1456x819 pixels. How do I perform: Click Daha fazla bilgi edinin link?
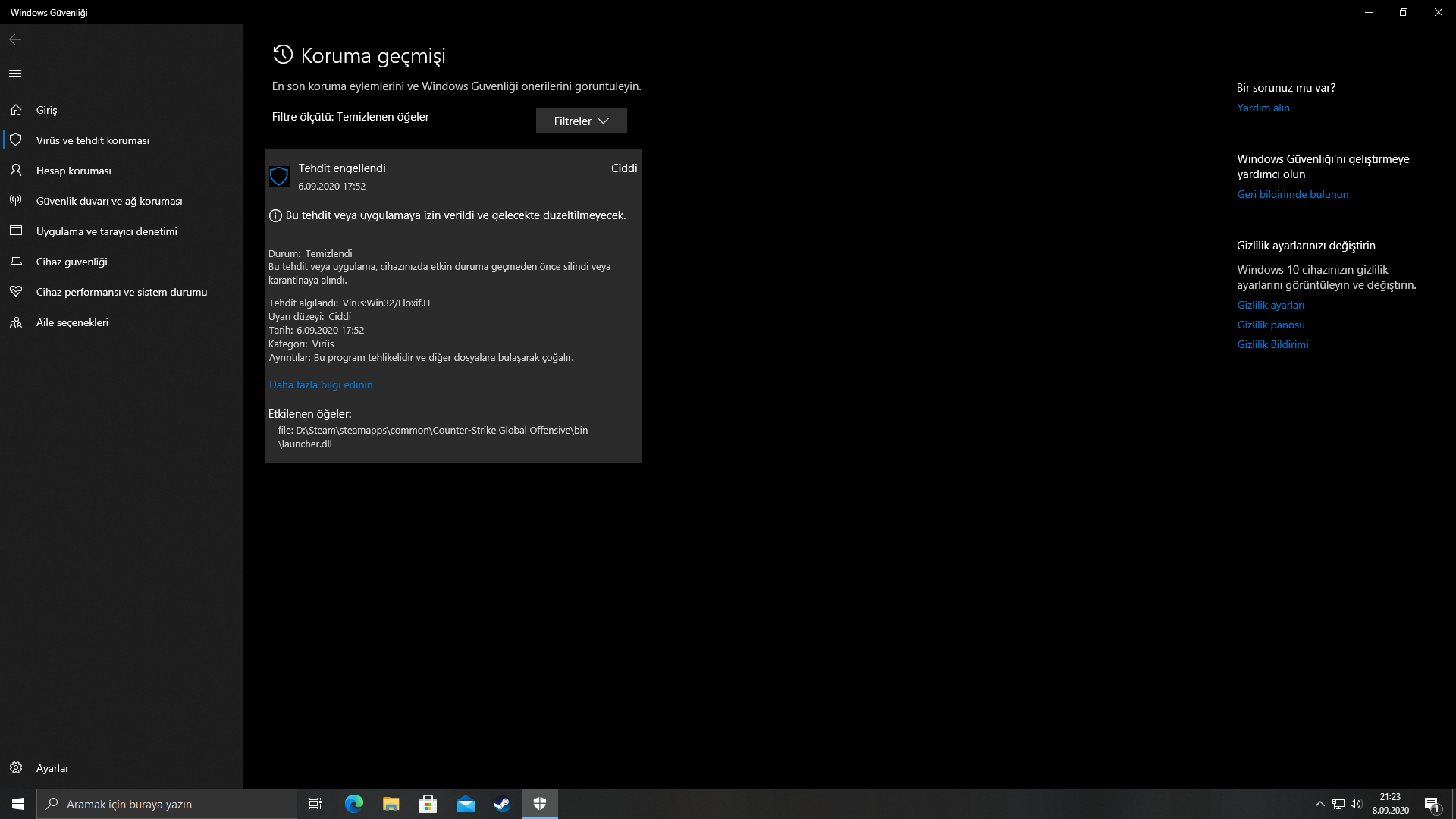[x=321, y=384]
